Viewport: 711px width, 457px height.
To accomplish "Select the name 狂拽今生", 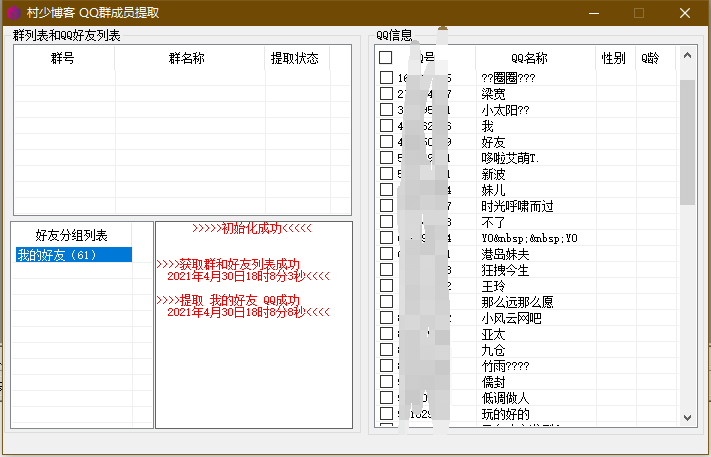I will coord(505,270).
